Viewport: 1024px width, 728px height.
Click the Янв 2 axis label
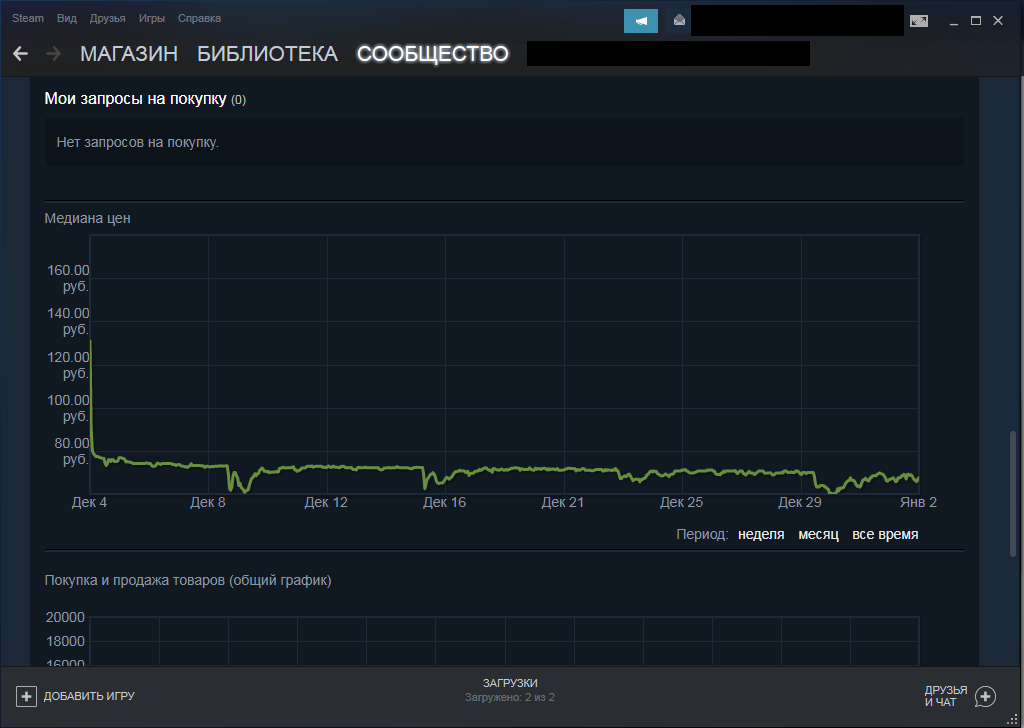pos(918,502)
